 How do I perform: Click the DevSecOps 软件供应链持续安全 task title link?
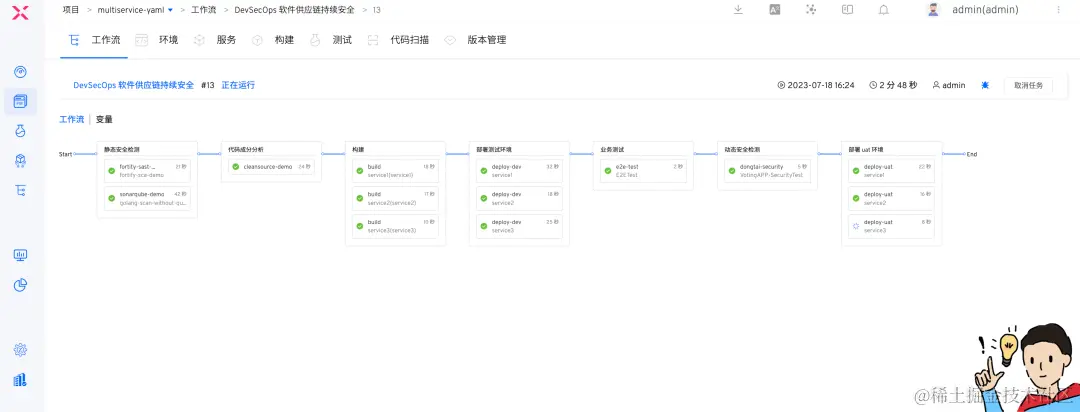click(x=134, y=85)
